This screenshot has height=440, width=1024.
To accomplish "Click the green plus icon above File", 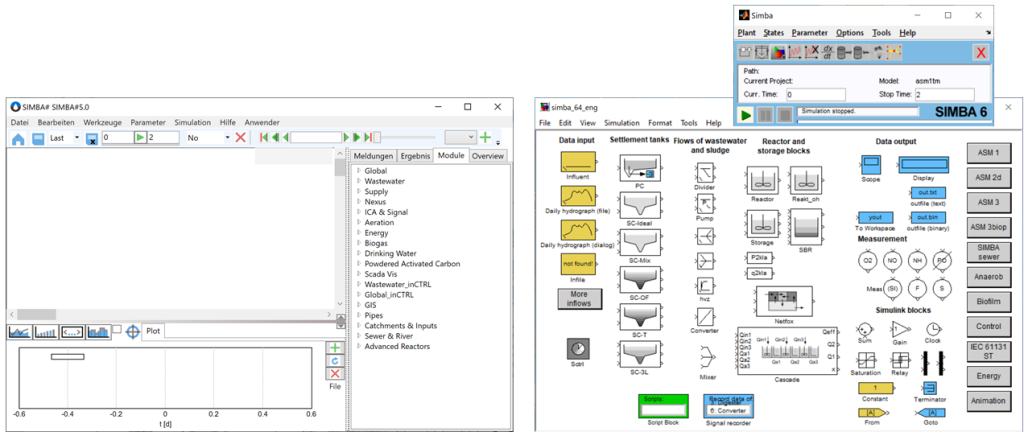I will 335,347.
